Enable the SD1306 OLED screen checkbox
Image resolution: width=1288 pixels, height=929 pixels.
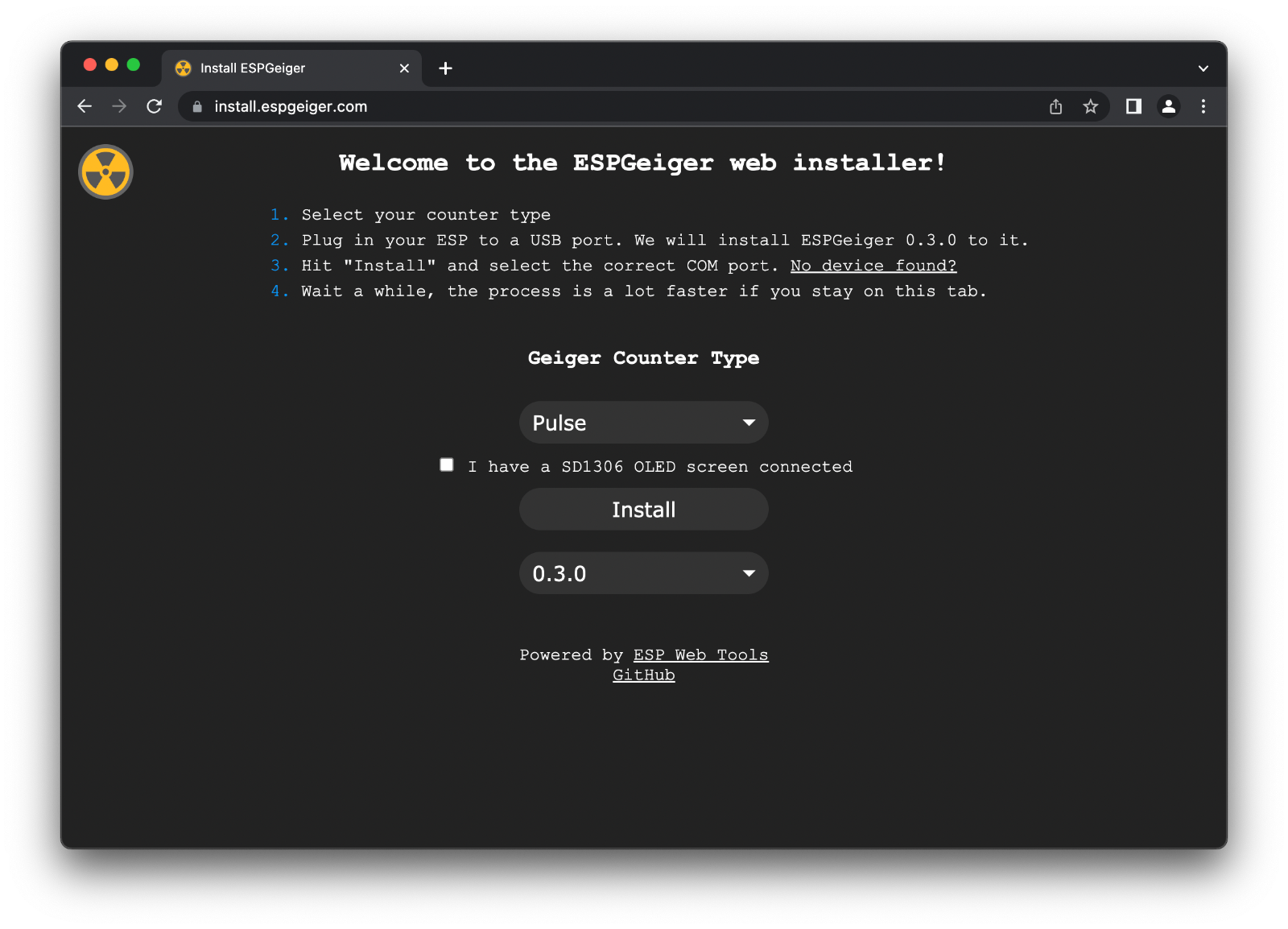[x=447, y=464]
